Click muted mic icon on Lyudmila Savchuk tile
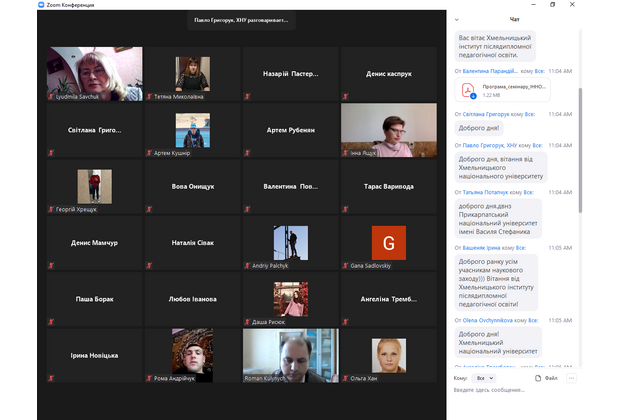 coord(51,97)
